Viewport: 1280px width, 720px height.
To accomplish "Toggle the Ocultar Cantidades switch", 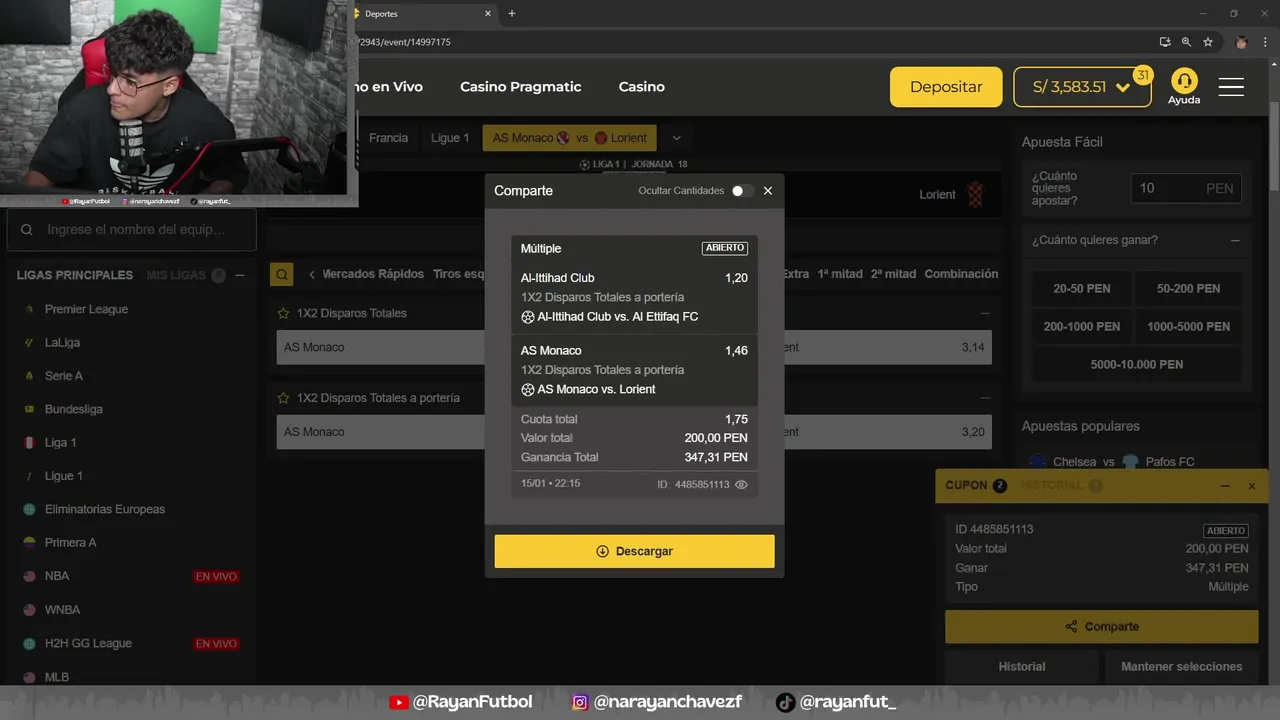I will point(742,191).
